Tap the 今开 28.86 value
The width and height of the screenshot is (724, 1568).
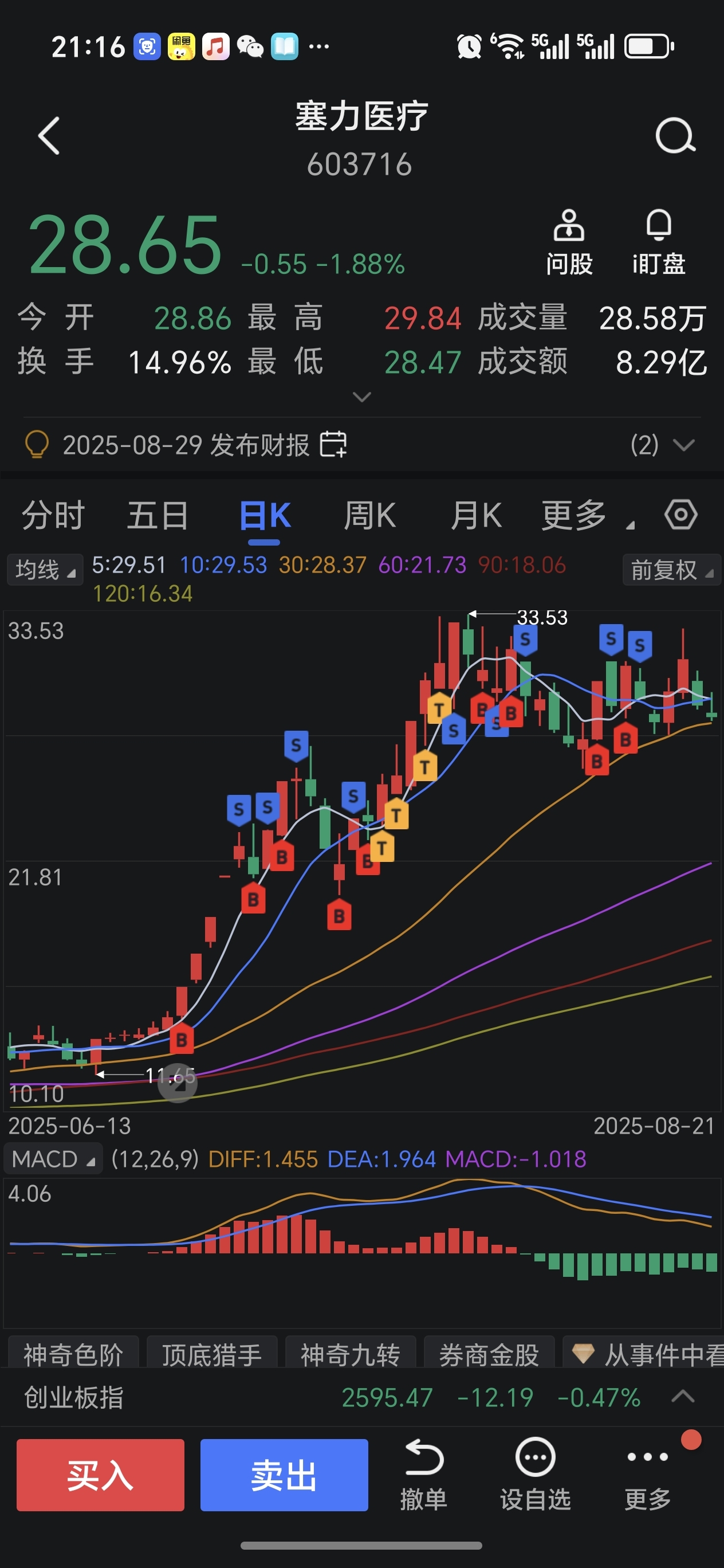pos(192,318)
